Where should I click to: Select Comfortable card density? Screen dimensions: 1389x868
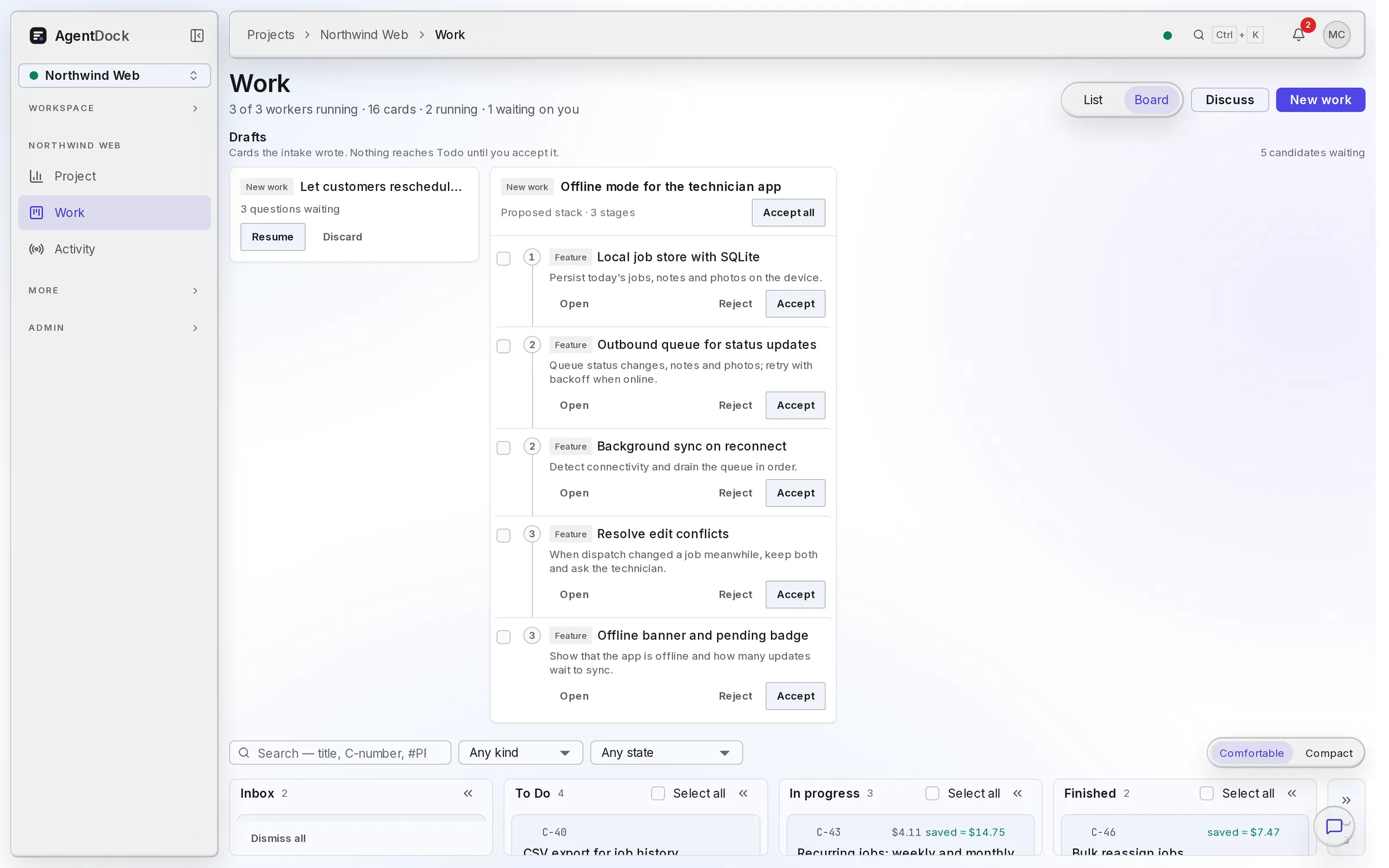(1251, 753)
